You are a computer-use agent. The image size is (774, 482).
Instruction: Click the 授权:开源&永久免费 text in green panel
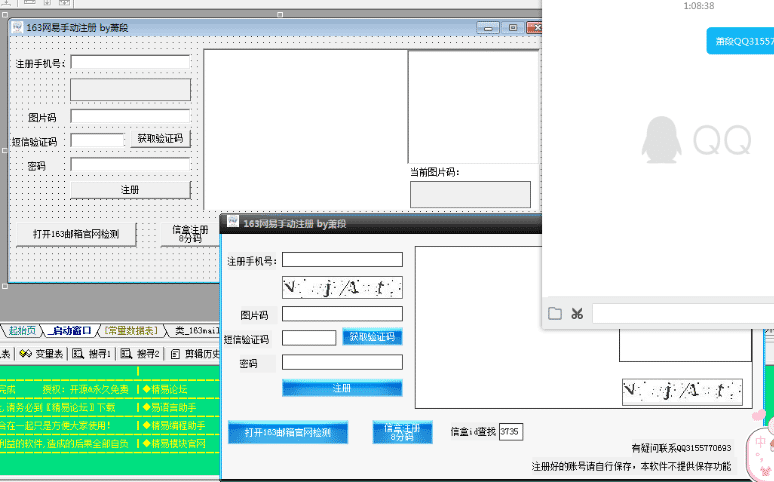85,389
